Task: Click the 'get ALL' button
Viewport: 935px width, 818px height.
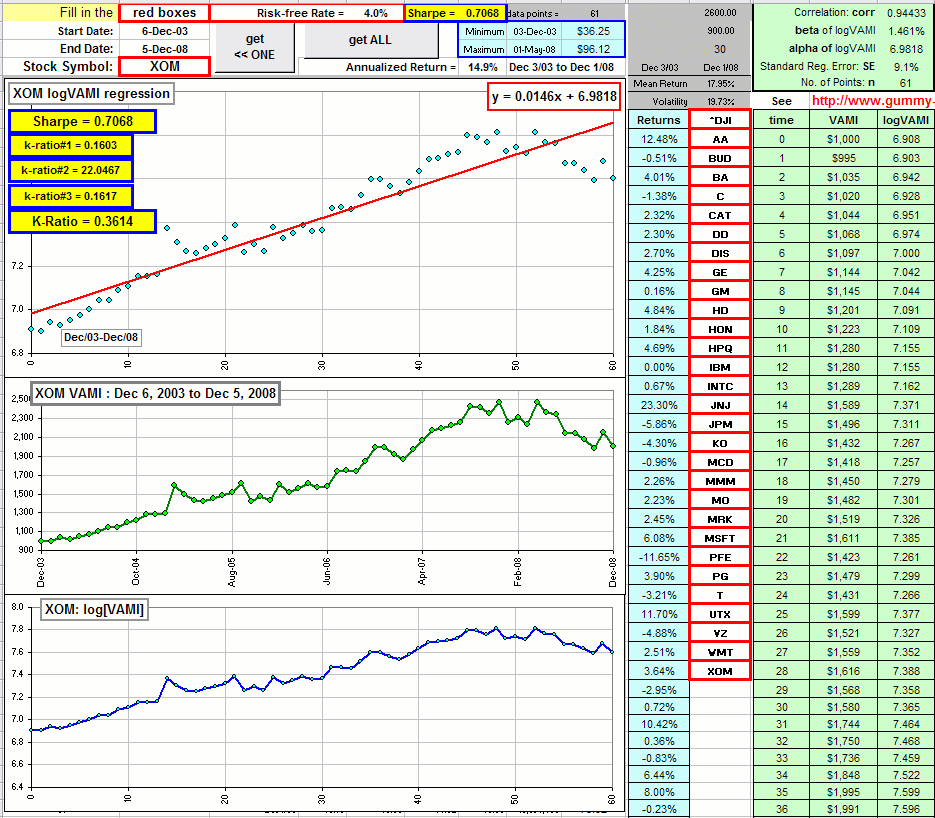Action: pyautogui.click(x=371, y=40)
